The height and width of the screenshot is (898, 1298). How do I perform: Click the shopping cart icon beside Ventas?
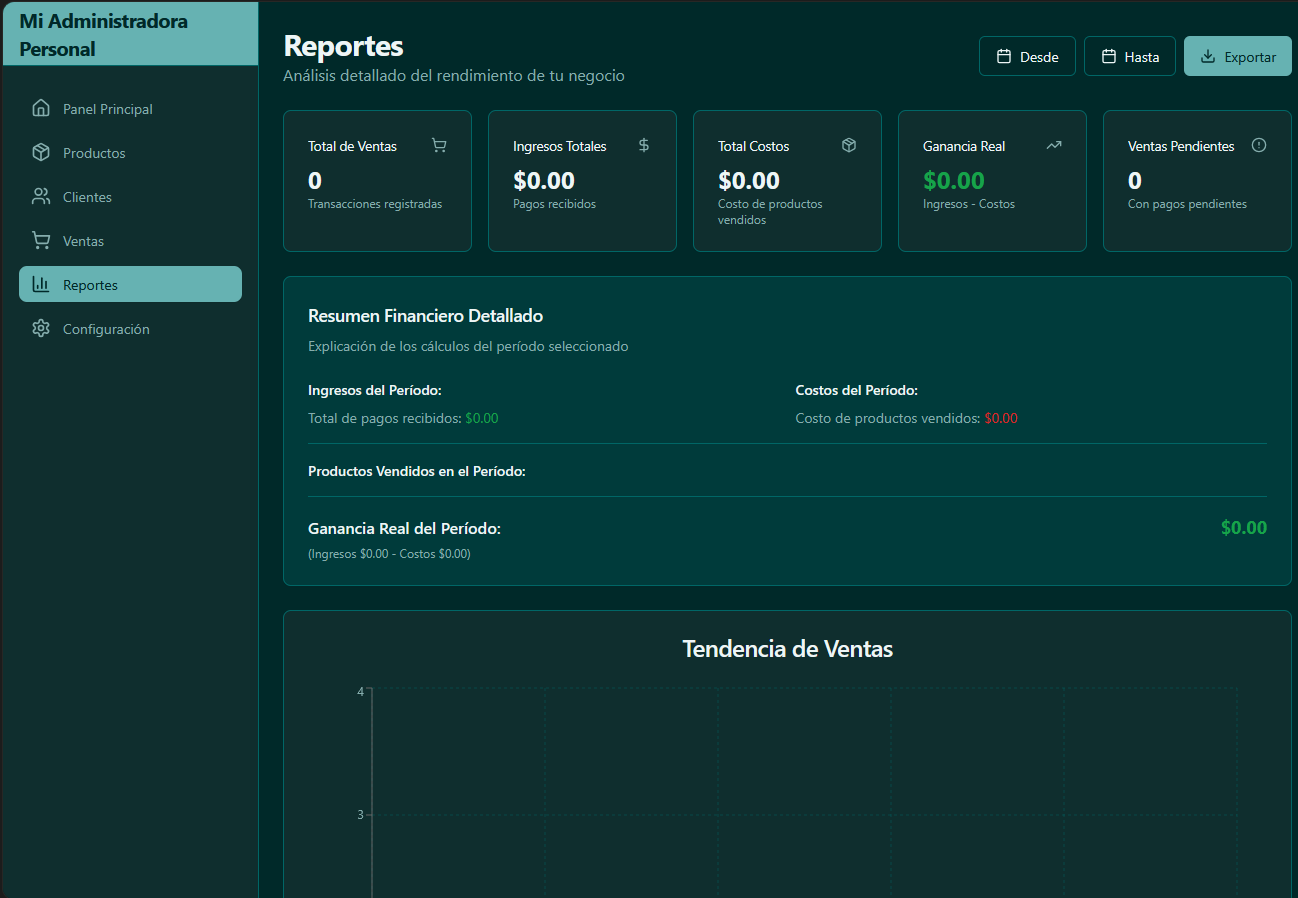(x=41, y=241)
